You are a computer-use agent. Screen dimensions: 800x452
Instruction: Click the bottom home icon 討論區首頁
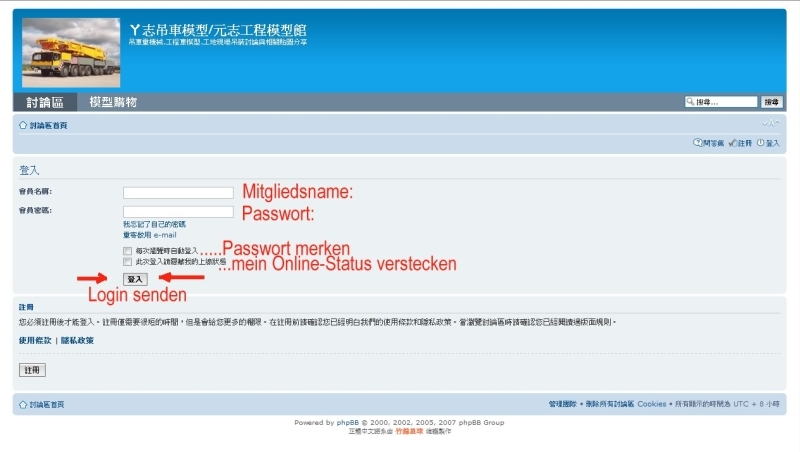pos(23,404)
